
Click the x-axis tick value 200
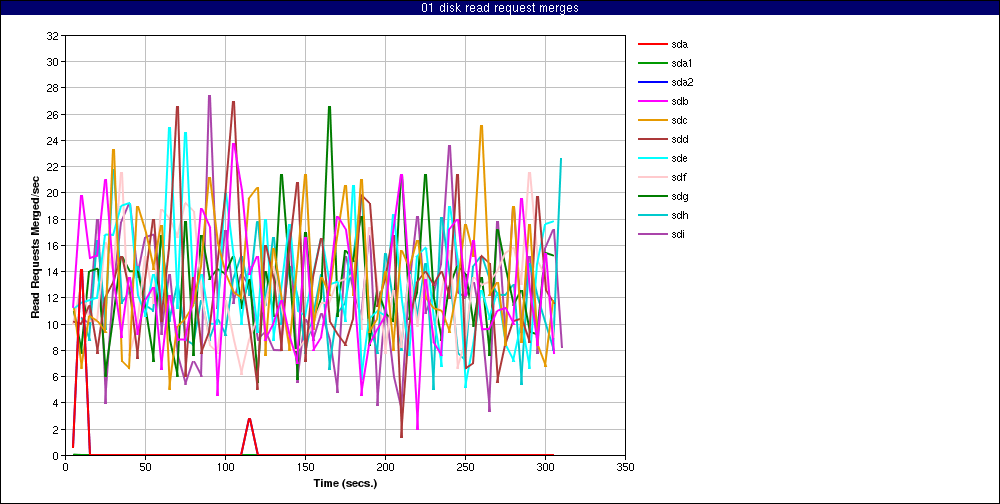click(x=385, y=467)
